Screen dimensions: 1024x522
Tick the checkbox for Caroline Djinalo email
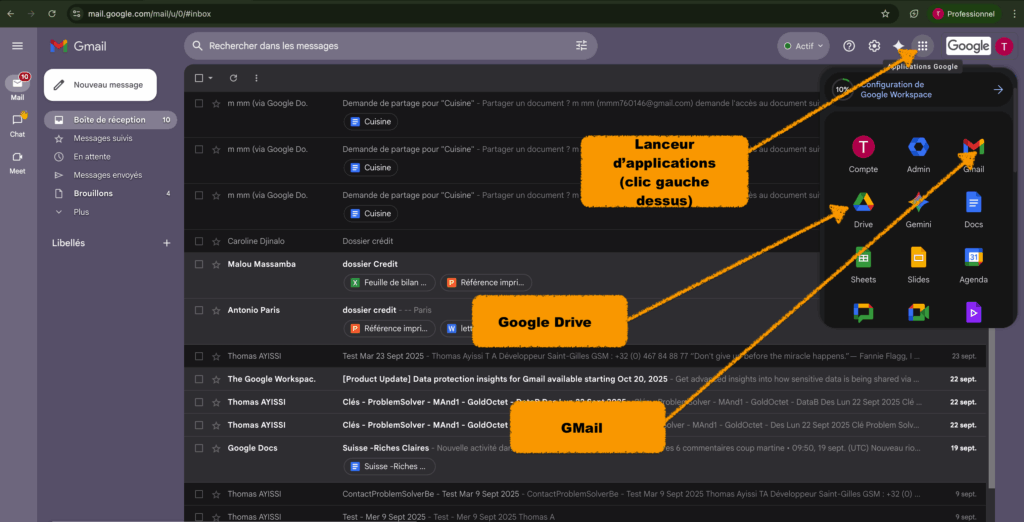[x=199, y=241]
